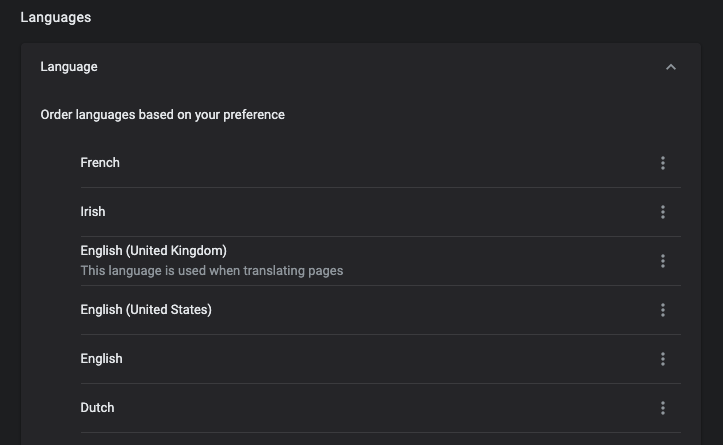Viewport: 723px width, 445px height.
Task: Click the English (United Kingdom) label
Action: (153, 250)
